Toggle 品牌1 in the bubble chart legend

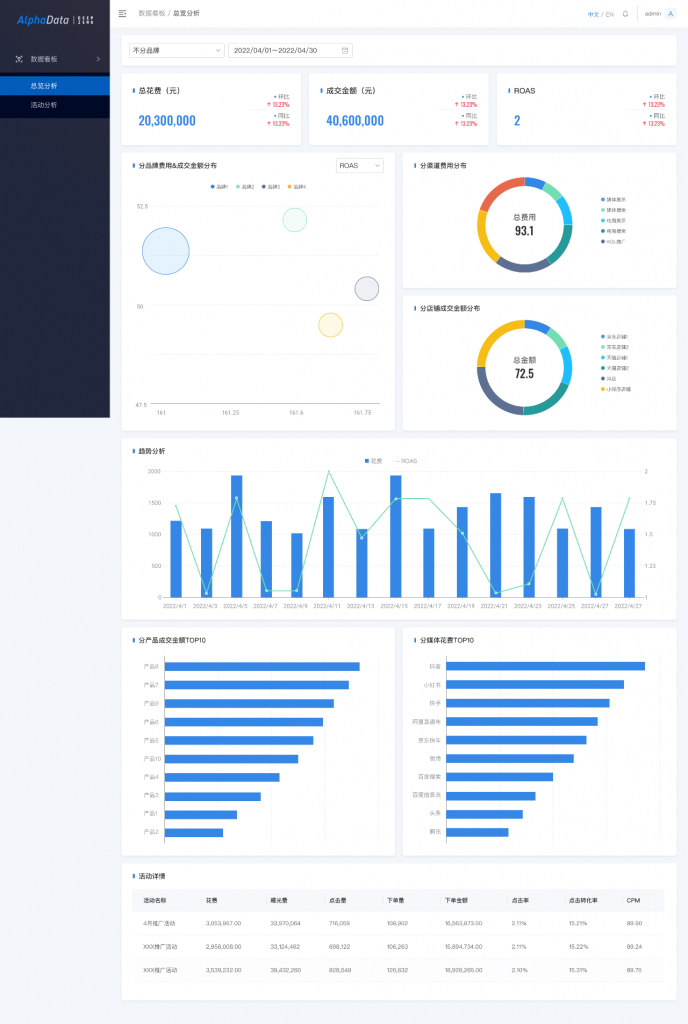click(219, 187)
